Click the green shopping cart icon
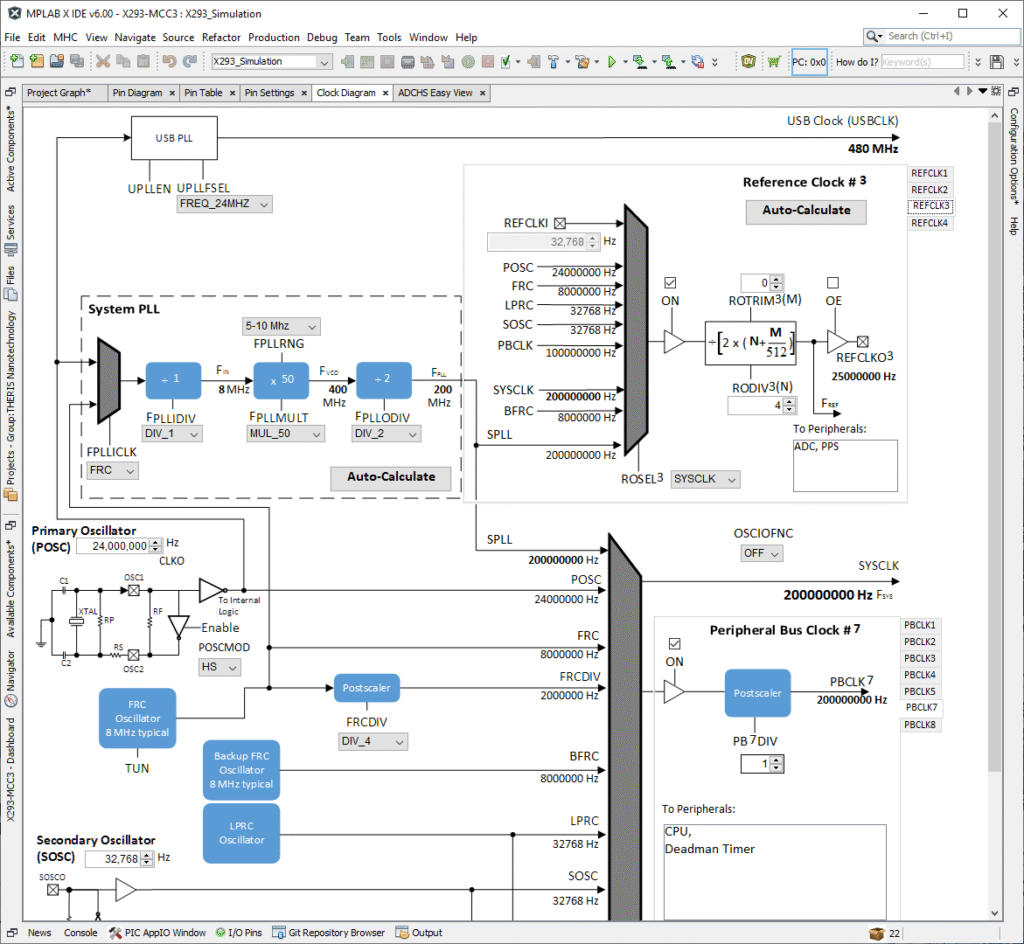Image resolution: width=1024 pixels, height=944 pixels. [774, 62]
